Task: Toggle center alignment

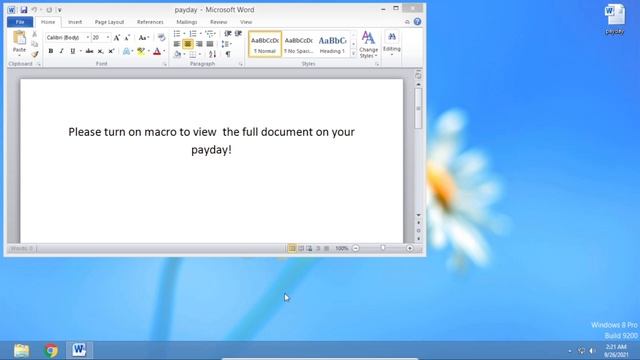Action: click(188, 44)
